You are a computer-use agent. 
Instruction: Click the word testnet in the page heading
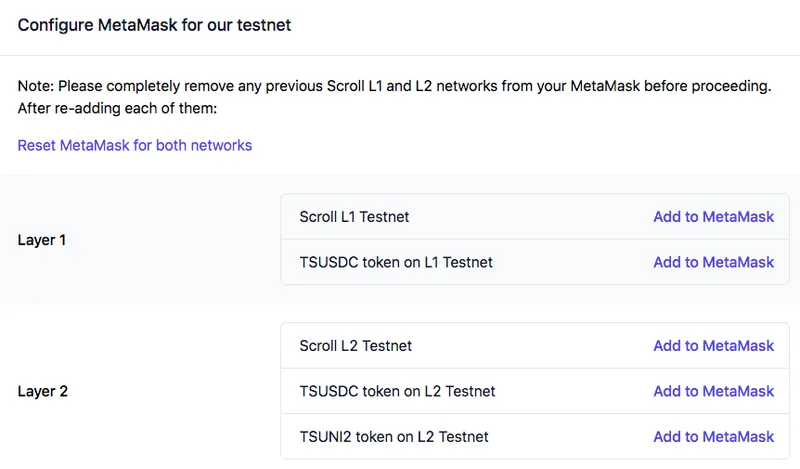pos(263,25)
